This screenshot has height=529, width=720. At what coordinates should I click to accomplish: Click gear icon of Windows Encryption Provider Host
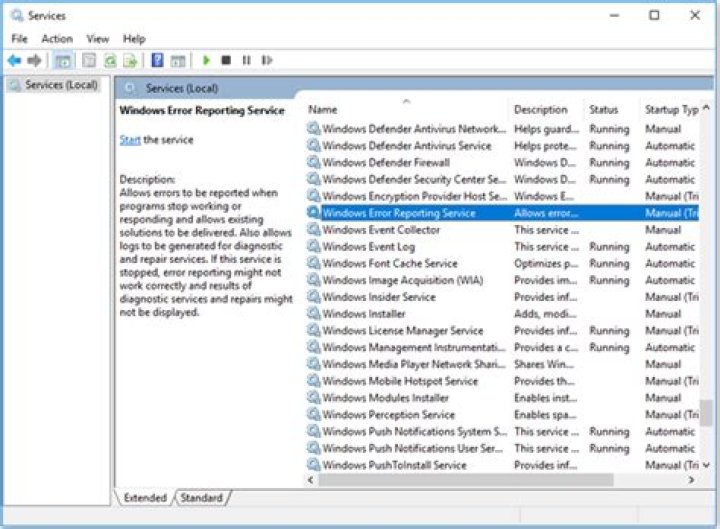(313, 196)
